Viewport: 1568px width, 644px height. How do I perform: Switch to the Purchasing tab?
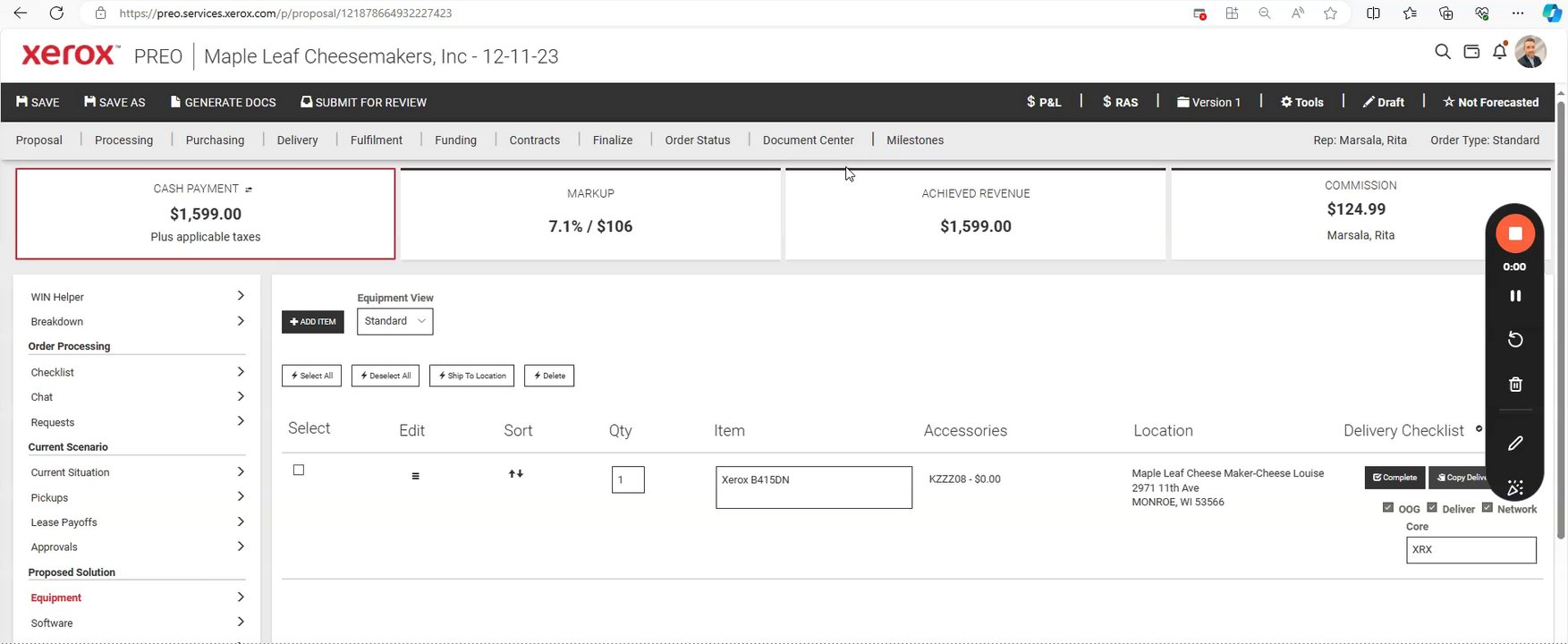pos(215,140)
